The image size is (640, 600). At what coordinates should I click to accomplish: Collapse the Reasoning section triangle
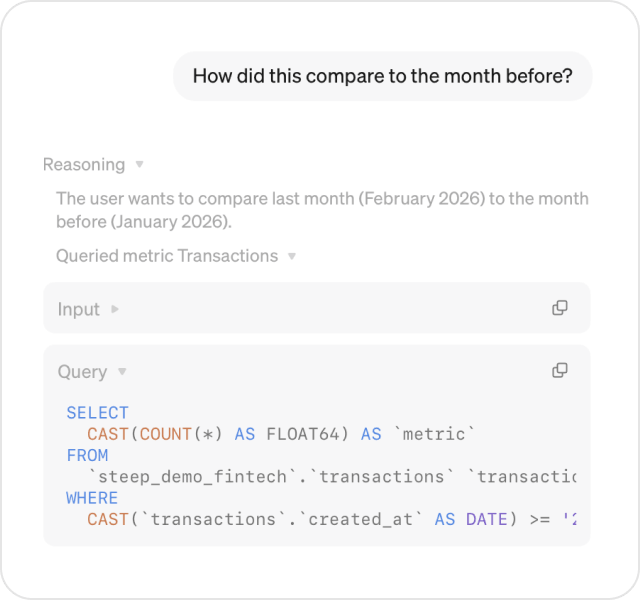[140, 165]
